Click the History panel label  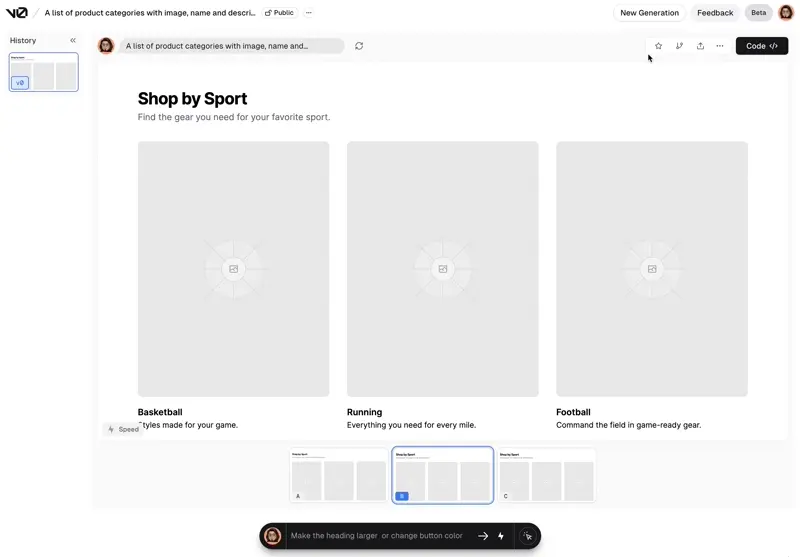(x=23, y=40)
